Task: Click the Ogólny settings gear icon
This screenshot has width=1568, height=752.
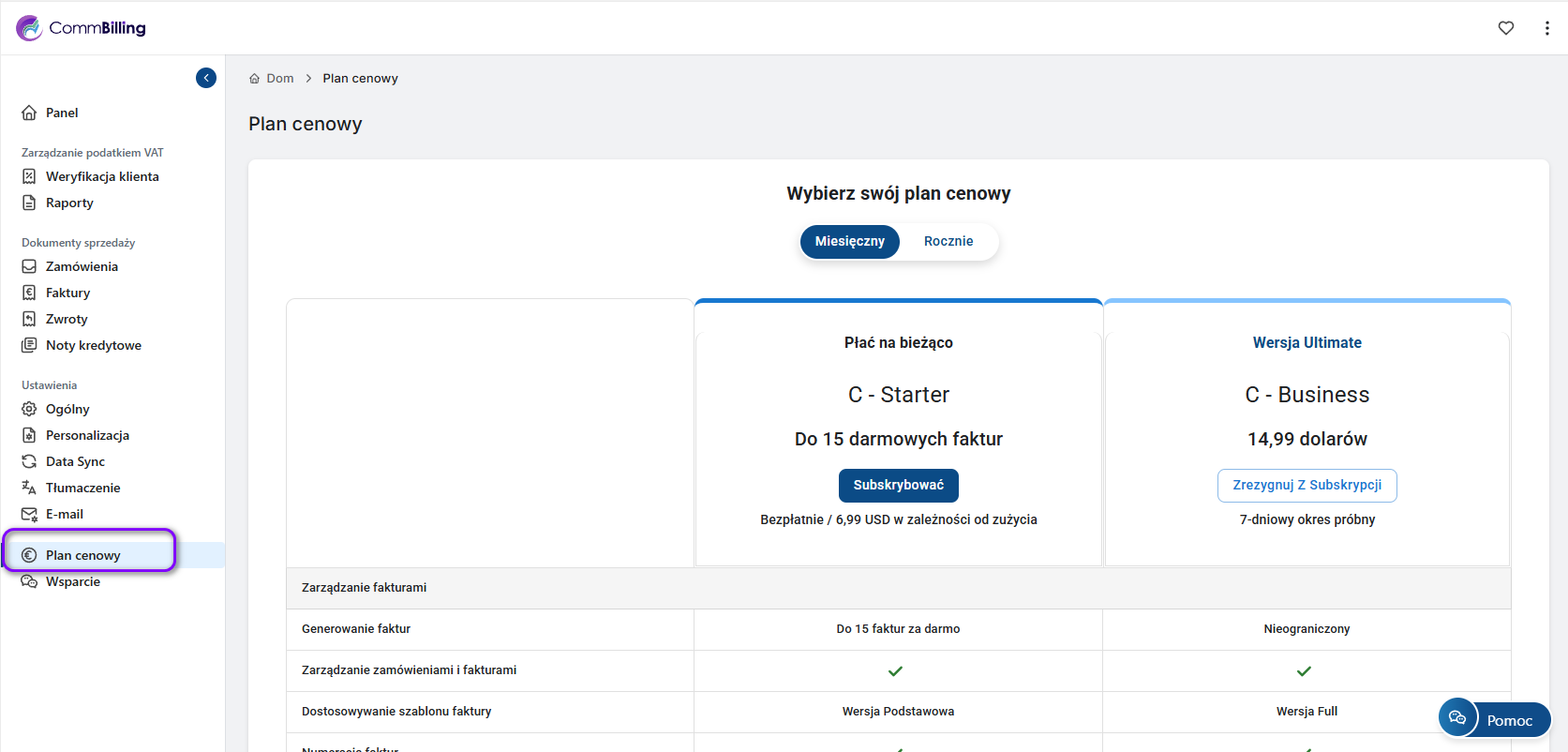Action: pos(29,409)
